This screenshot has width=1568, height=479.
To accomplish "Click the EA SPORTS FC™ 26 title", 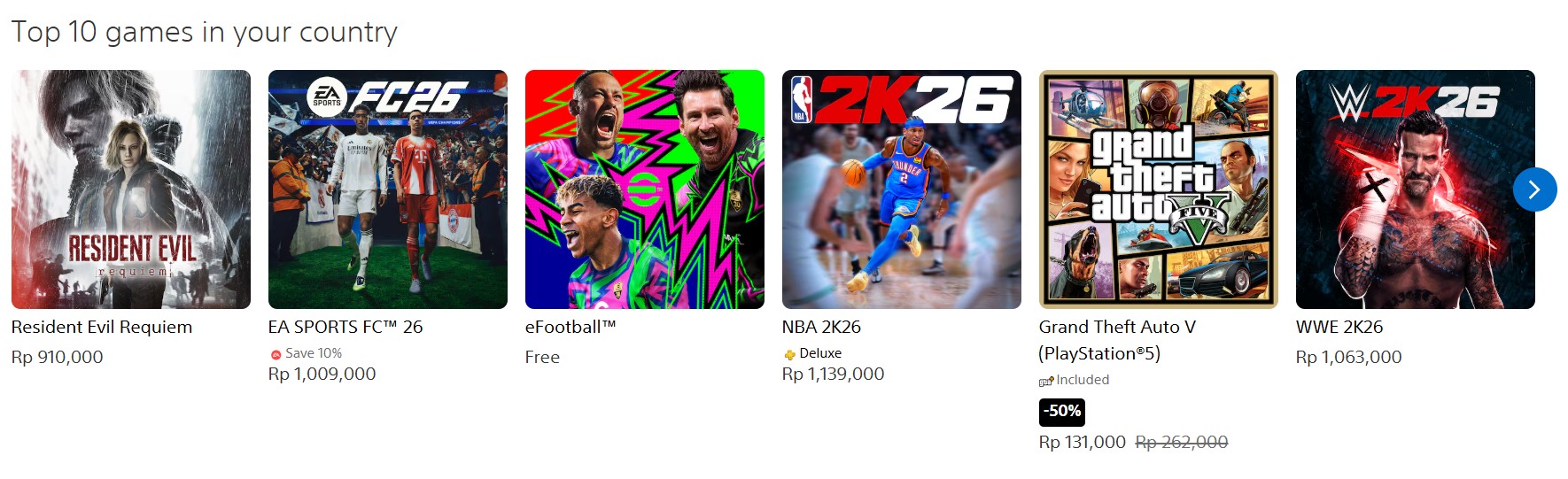I will click(345, 327).
